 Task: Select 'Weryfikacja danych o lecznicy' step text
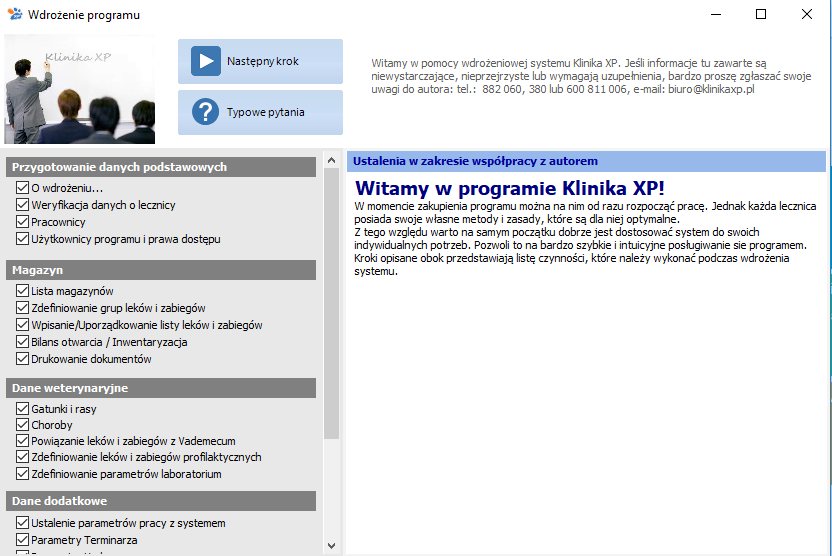103,205
